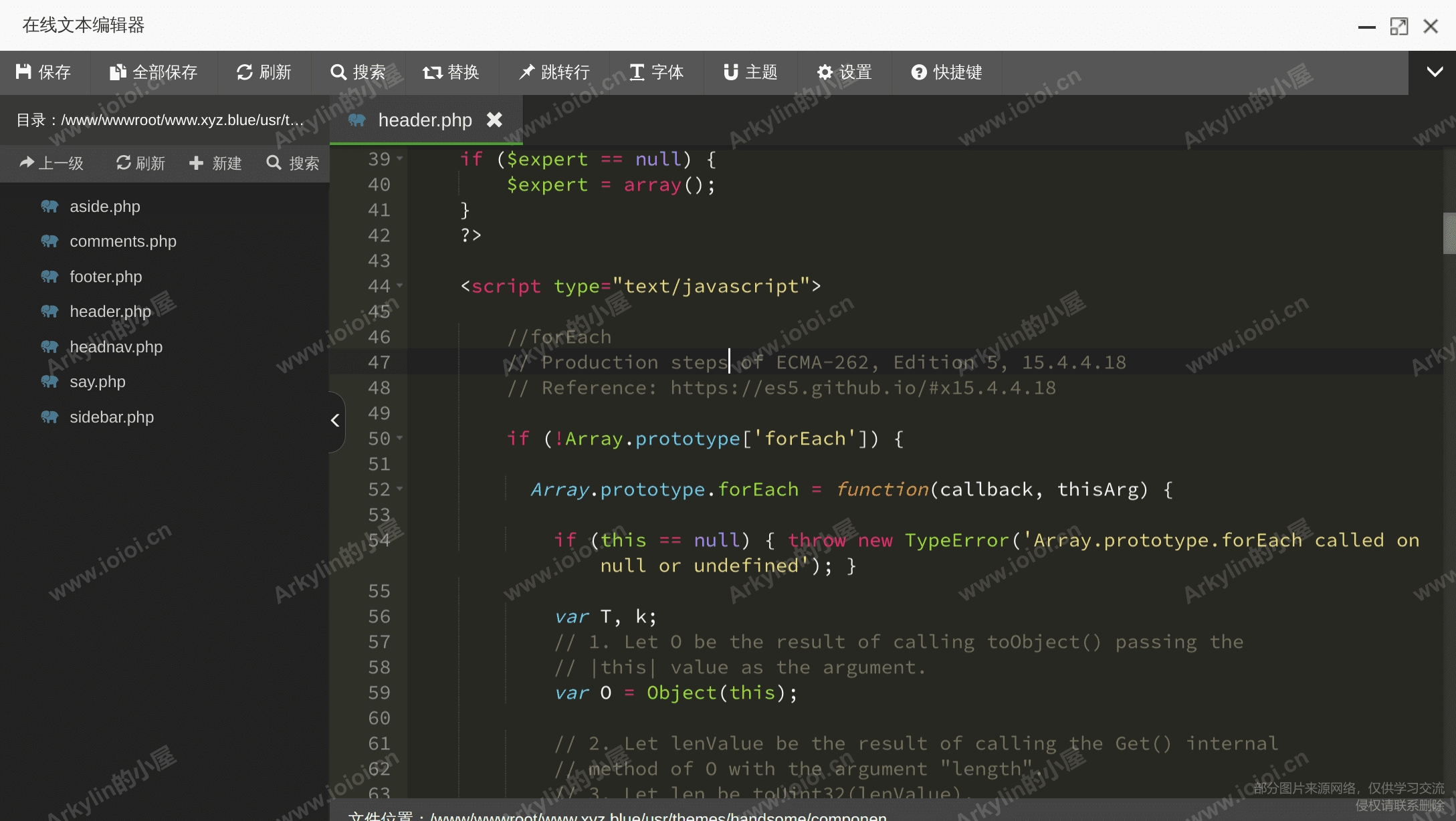The height and width of the screenshot is (821, 1456).
Task: Place cursor on the es5.github.io reference comment
Action: [781, 388]
